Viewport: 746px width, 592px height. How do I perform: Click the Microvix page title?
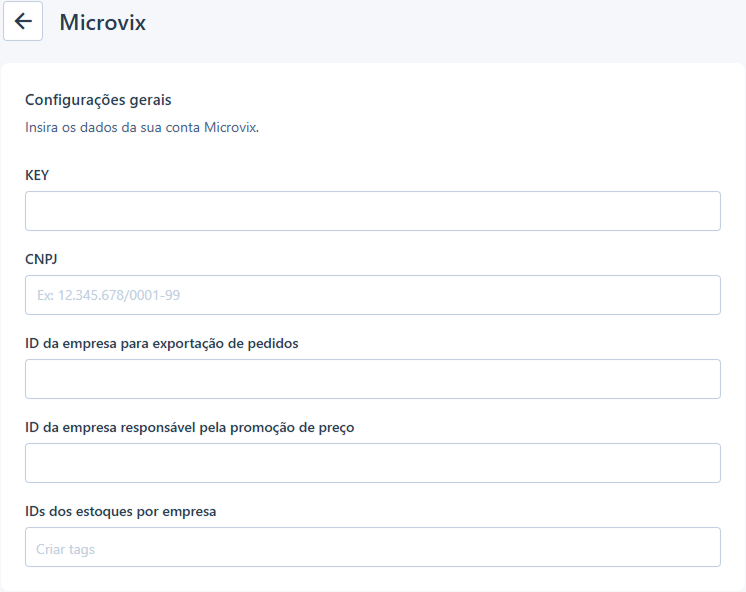click(102, 22)
